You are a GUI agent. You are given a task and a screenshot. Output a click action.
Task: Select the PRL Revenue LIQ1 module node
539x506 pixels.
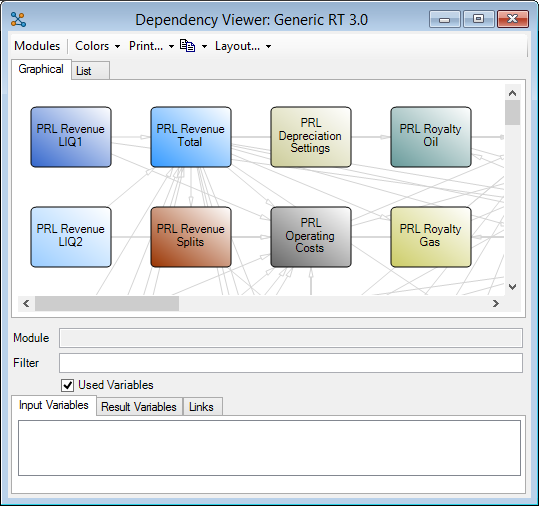[x=71, y=137]
